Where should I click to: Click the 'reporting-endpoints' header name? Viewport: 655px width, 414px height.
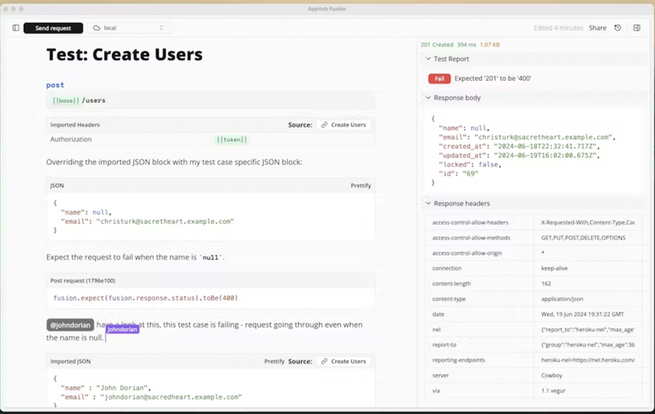point(459,360)
